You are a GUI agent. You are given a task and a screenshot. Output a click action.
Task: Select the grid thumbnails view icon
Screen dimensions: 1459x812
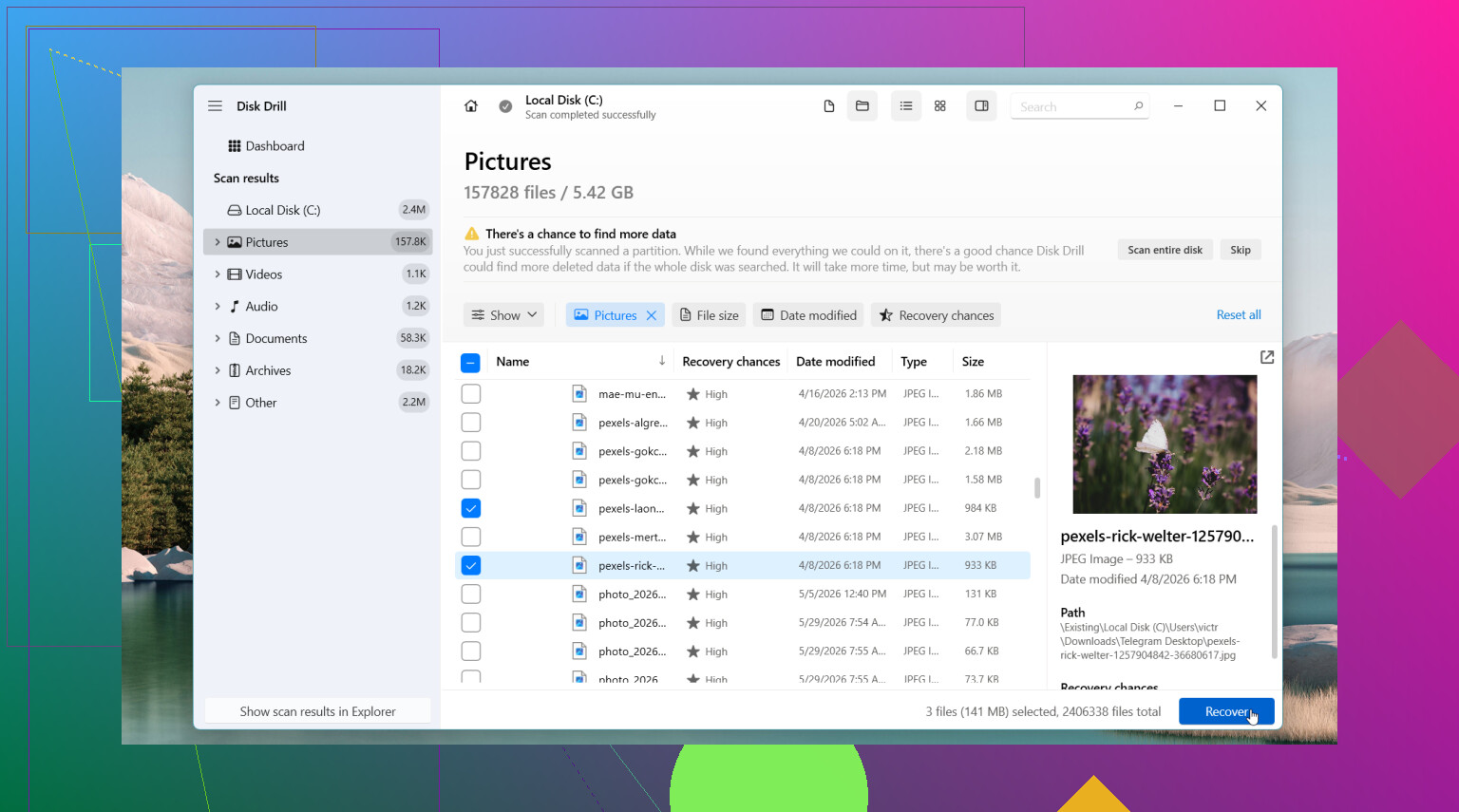(x=940, y=106)
